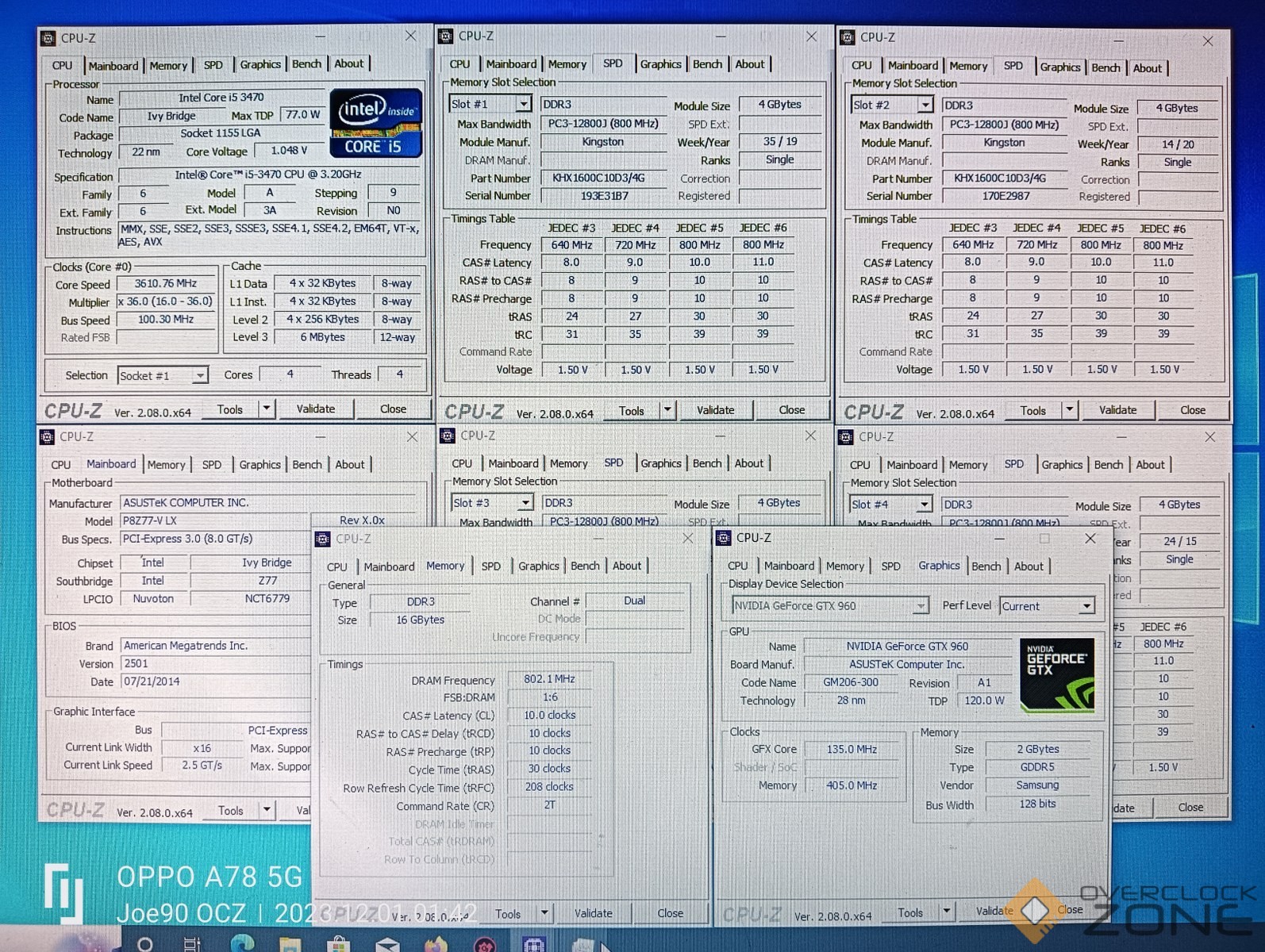Click the CPU-Z taskbar icon

(533, 944)
